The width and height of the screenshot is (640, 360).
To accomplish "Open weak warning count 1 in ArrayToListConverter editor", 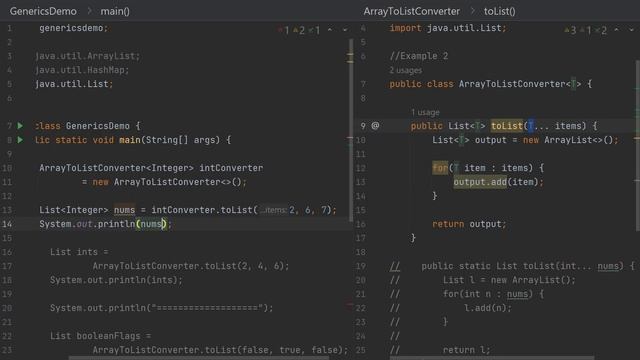I will pos(586,30).
